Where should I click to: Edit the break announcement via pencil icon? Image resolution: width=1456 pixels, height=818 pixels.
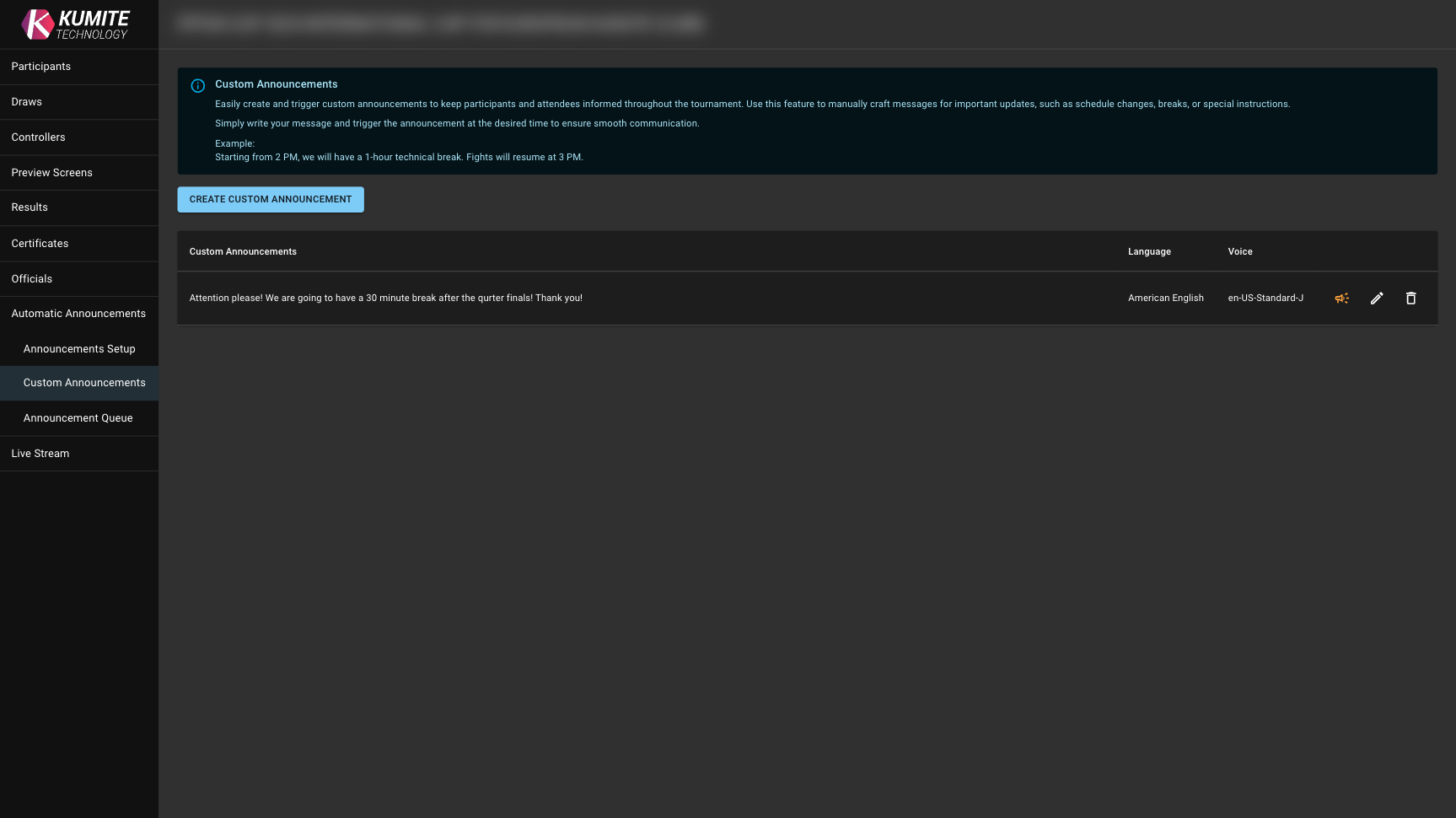point(1377,299)
